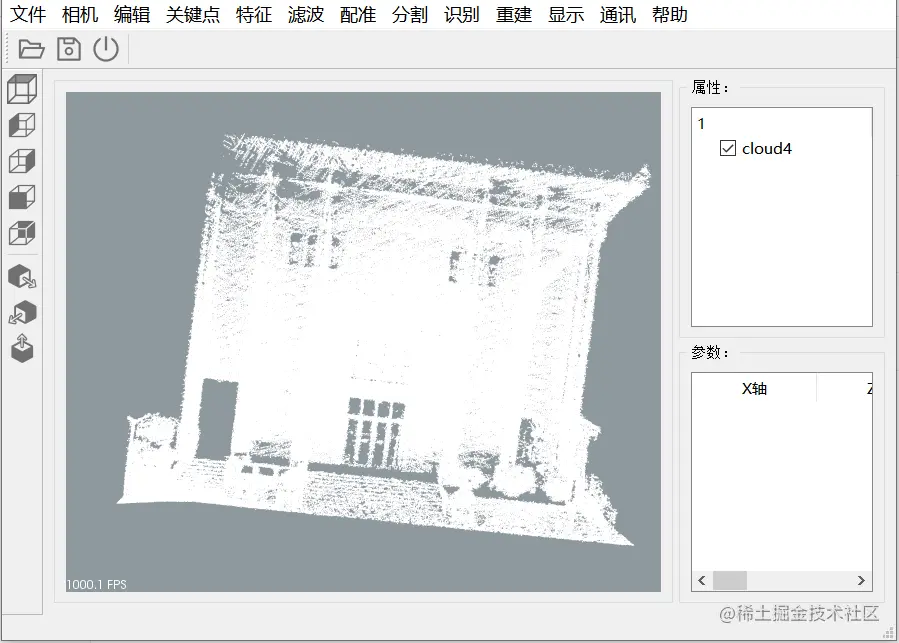Open the 相机 menu
Image resolution: width=899 pixels, height=643 pixels.
pyautogui.click(x=80, y=14)
